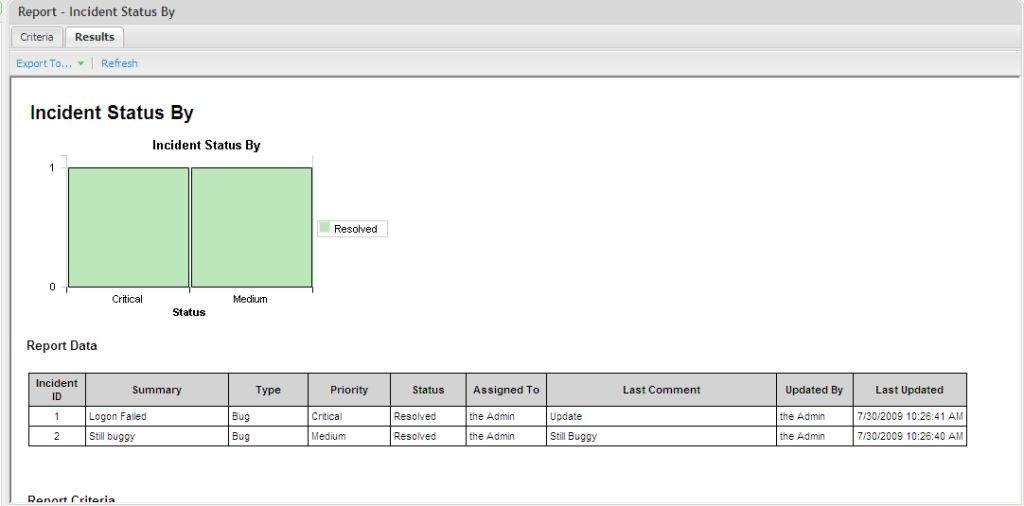Click the Status column header

click(428, 390)
